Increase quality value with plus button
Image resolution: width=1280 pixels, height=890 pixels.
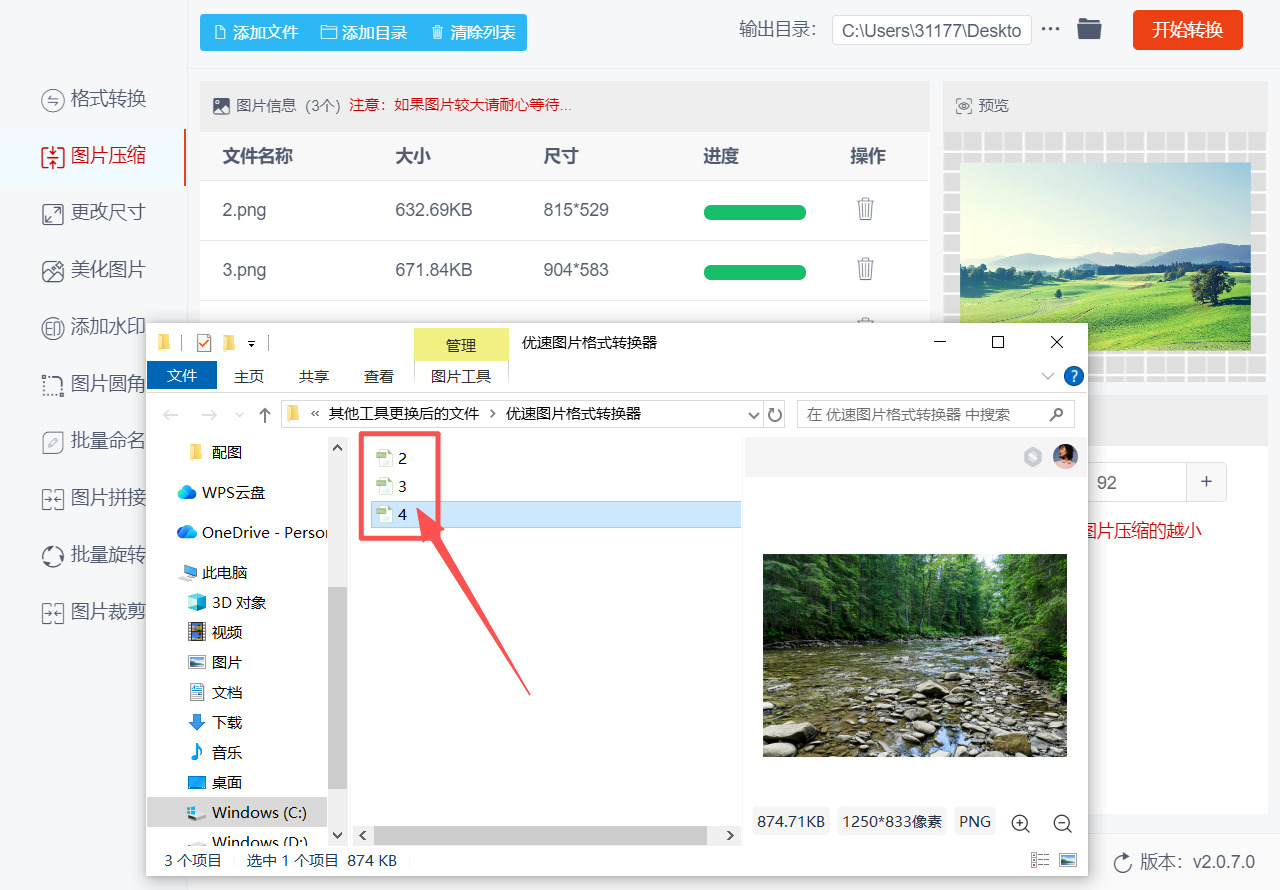(1206, 482)
